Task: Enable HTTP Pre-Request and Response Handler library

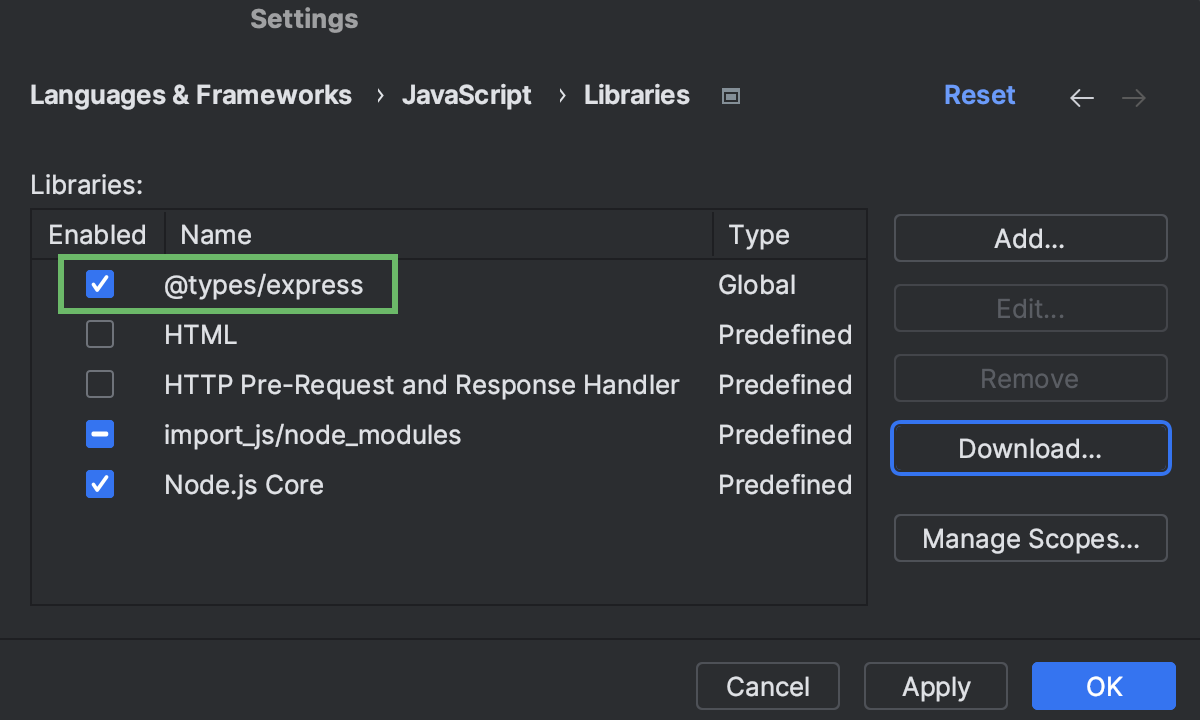Action: pos(100,384)
